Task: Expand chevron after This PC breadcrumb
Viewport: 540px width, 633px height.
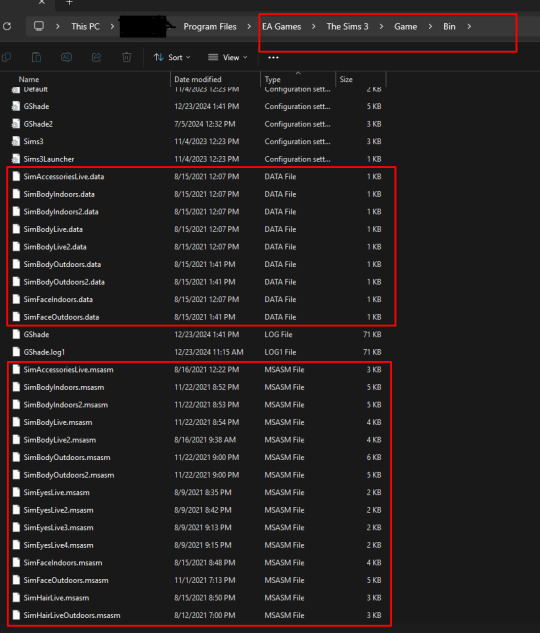Action: 112,27
